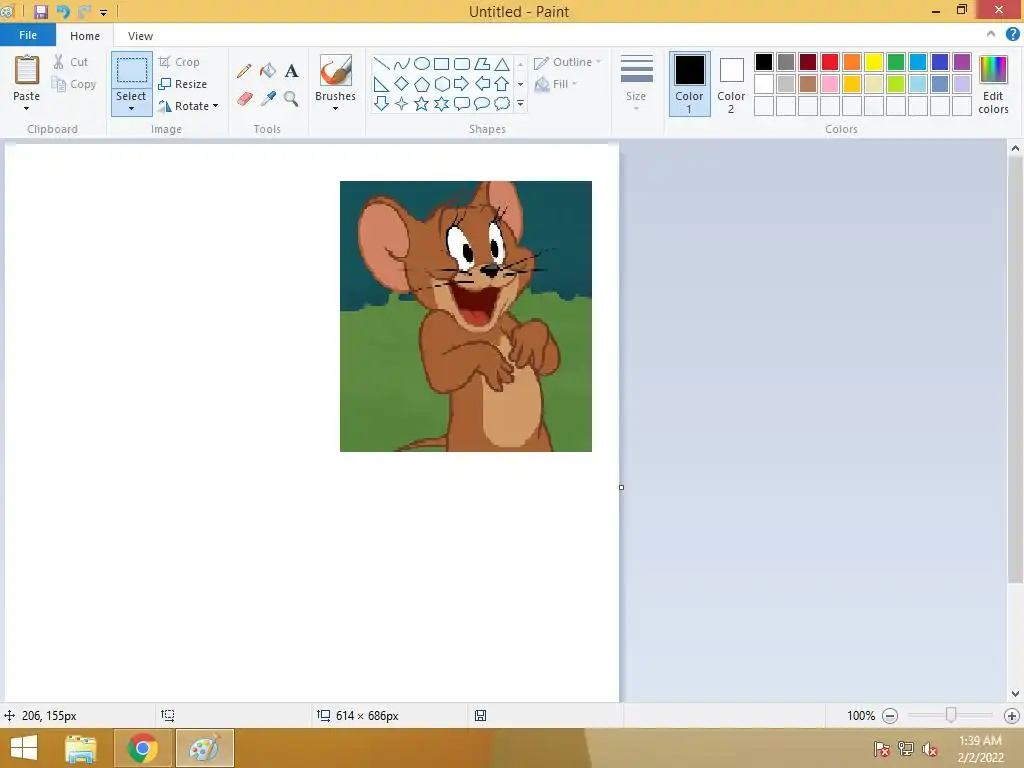
Task: Choose the Line shape
Action: (x=381, y=63)
